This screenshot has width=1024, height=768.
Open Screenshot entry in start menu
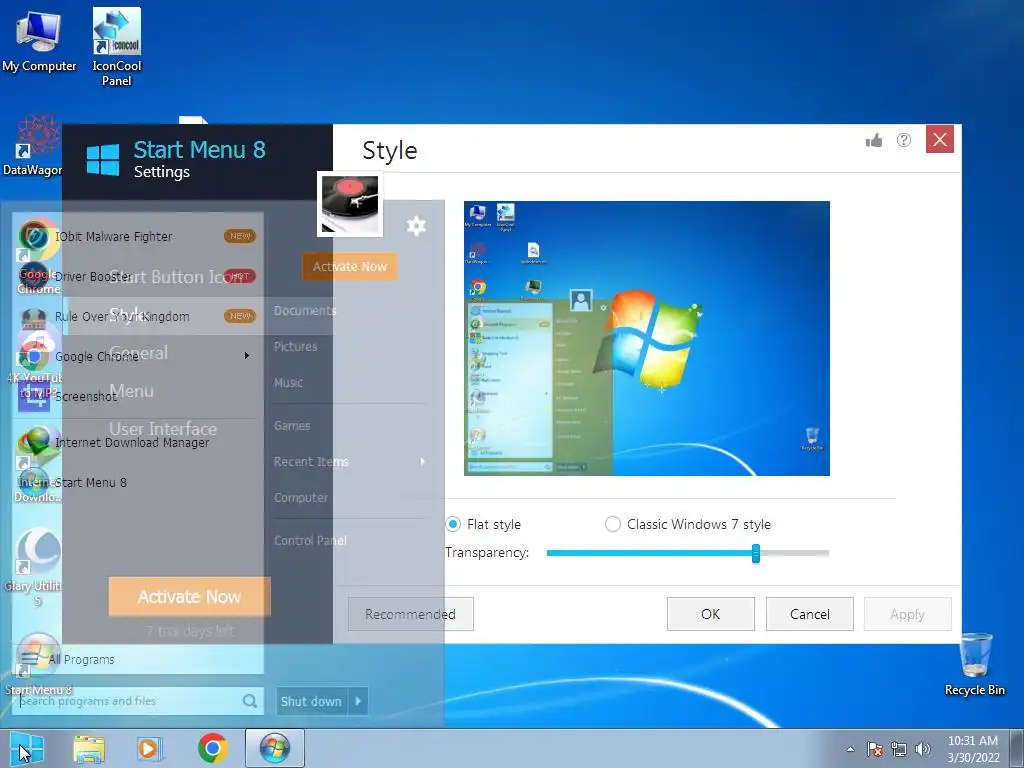point(138,396)
